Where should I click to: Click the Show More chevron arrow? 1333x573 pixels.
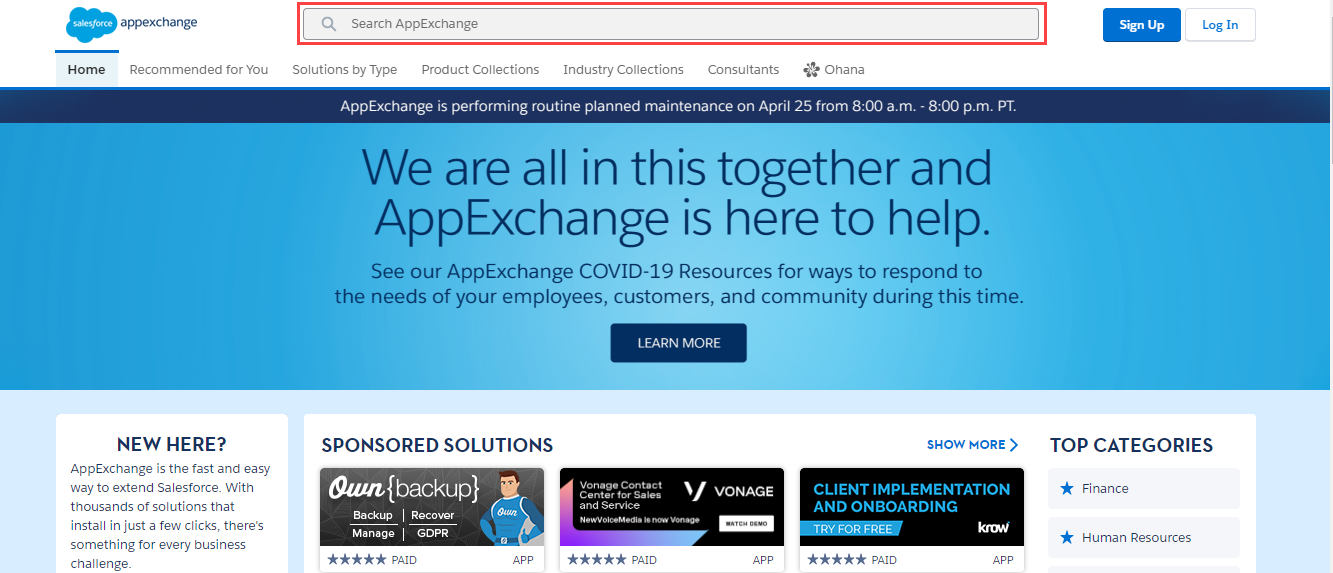tap(1014, 445)
